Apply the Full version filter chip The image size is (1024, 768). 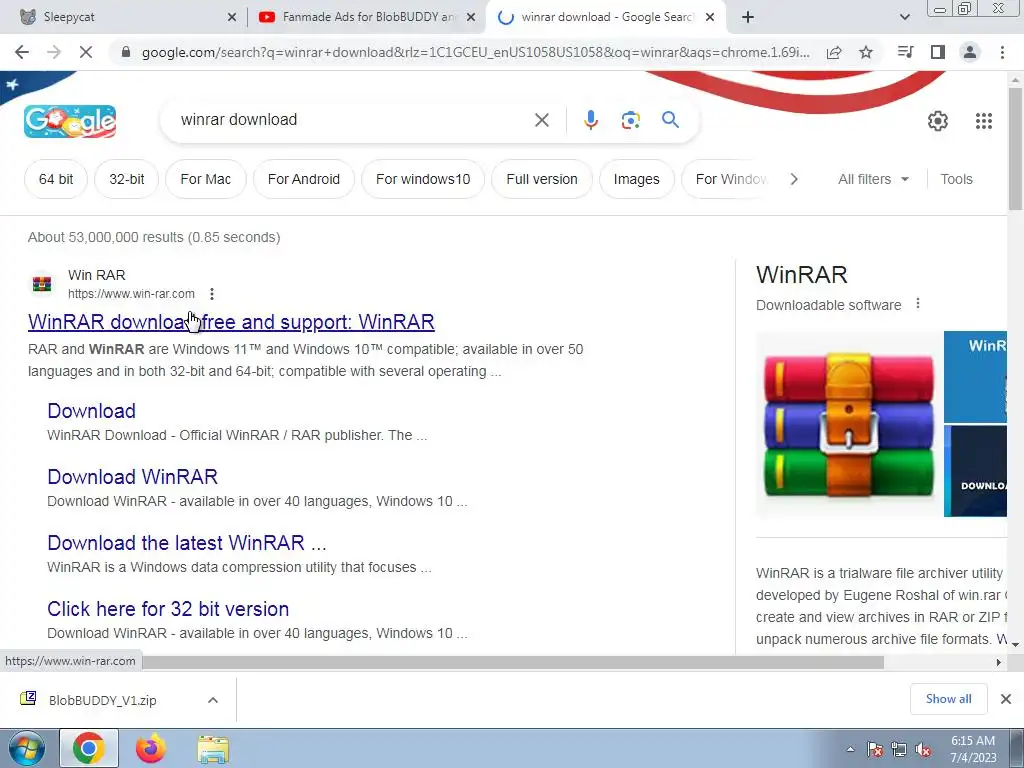pos(542,179)
